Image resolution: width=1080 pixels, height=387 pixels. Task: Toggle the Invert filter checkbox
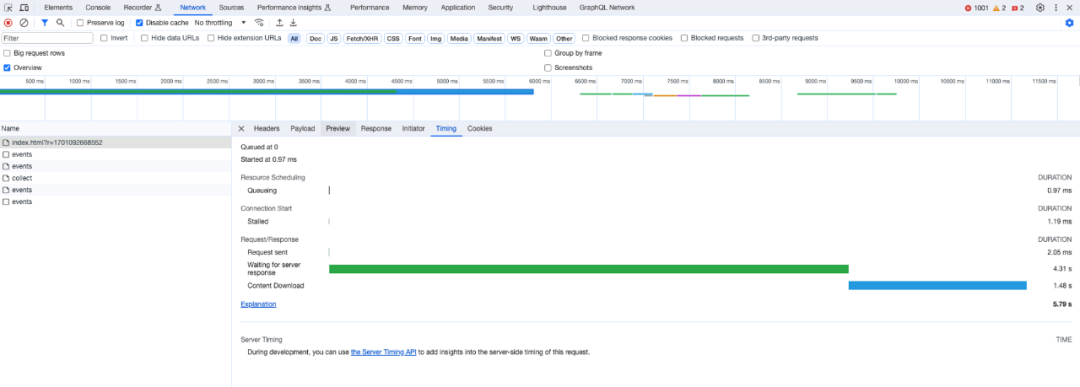(x=104, y=38)
